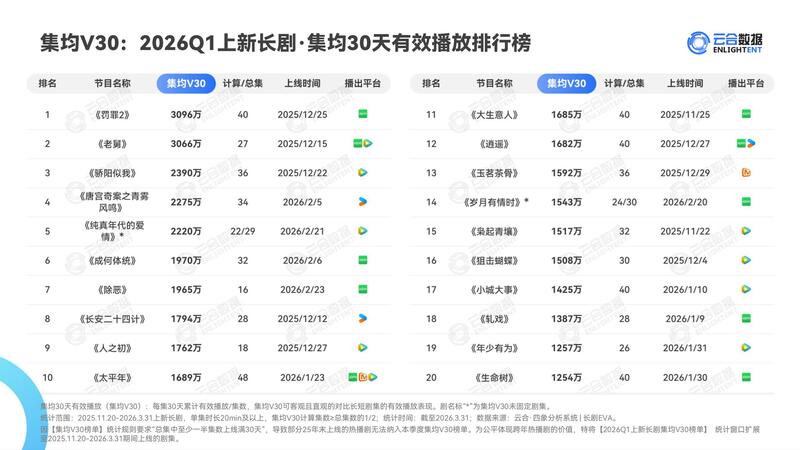Click the blue 集均V30 header in right table

click(566, 84)
